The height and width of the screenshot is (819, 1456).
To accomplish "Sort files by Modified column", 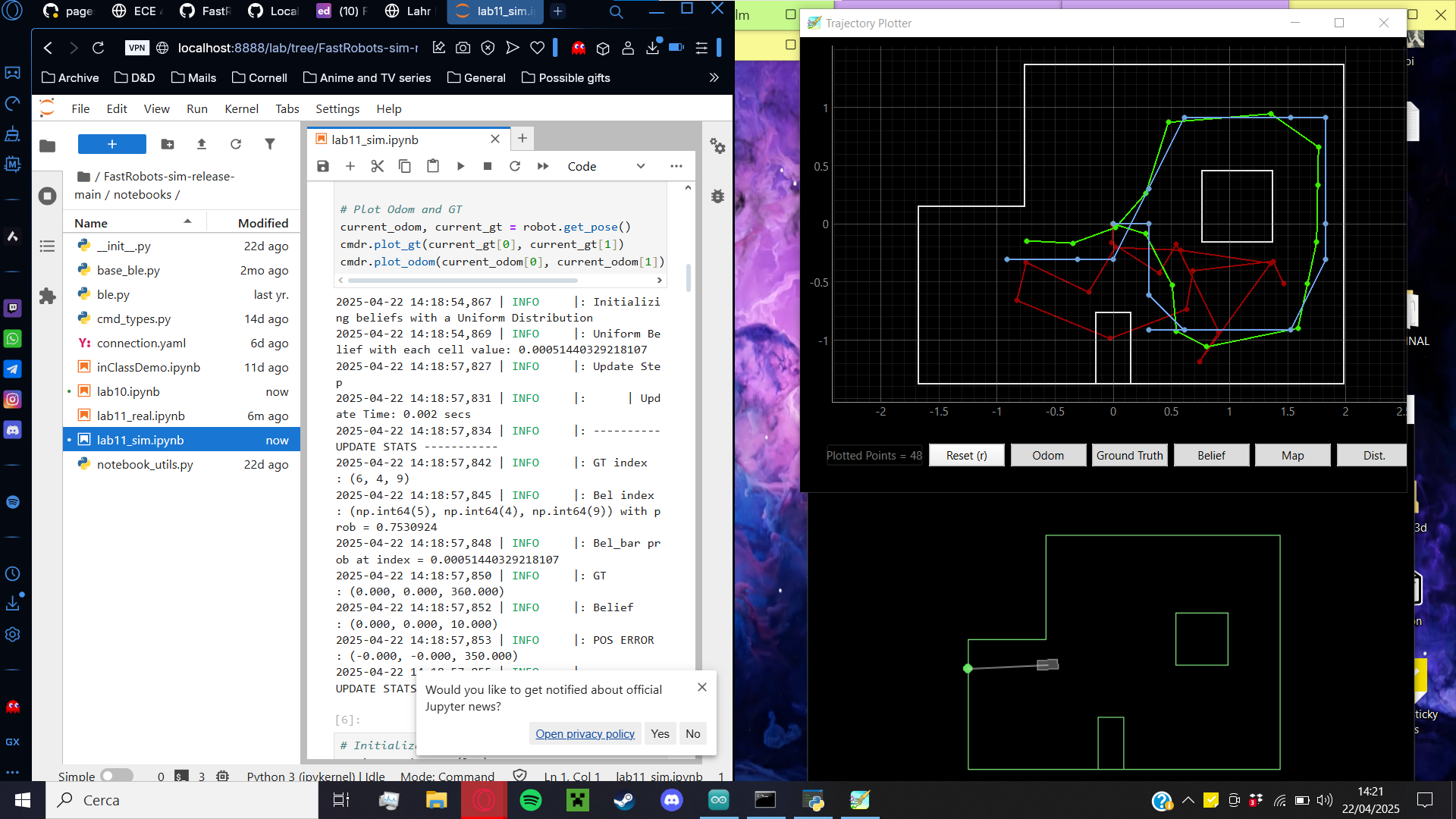I will pyautogui.click(x=254, y=222).
